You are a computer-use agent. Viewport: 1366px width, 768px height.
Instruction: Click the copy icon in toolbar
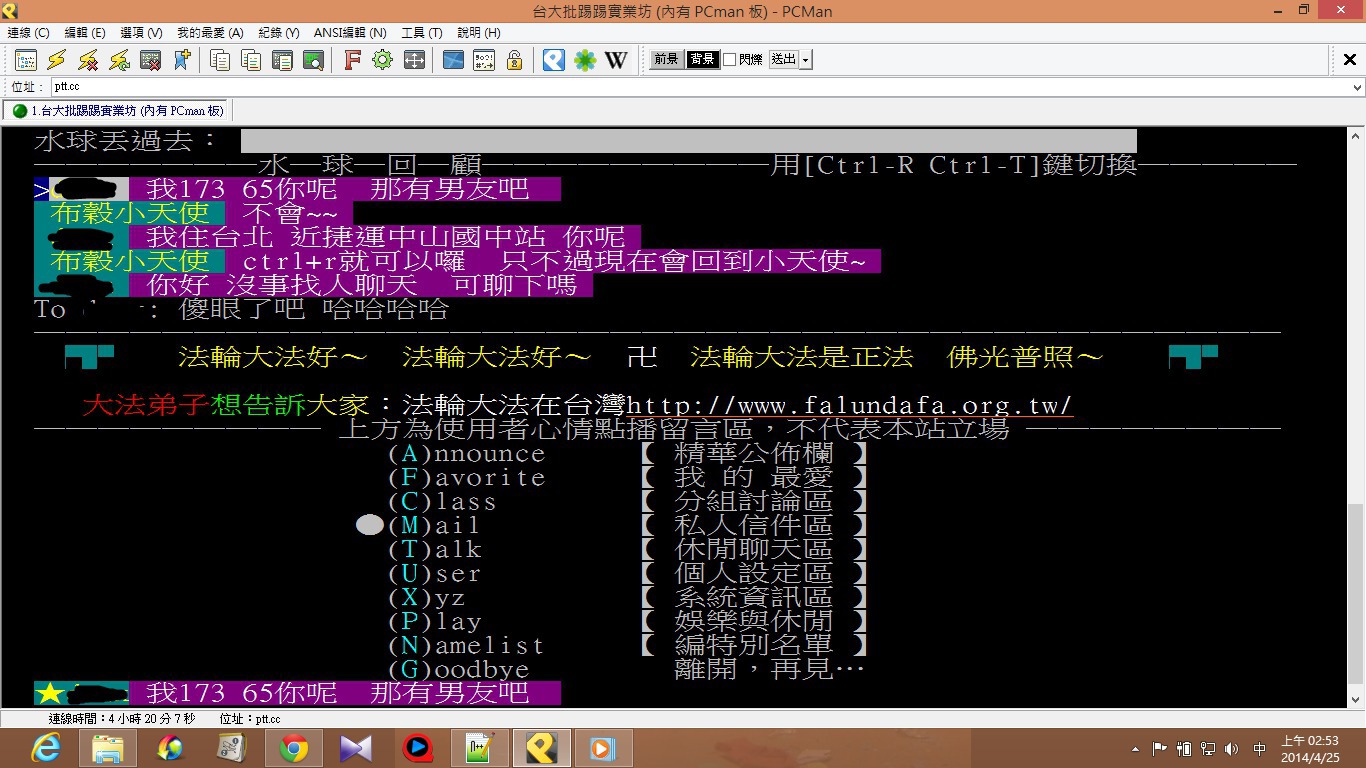[220, 60]
